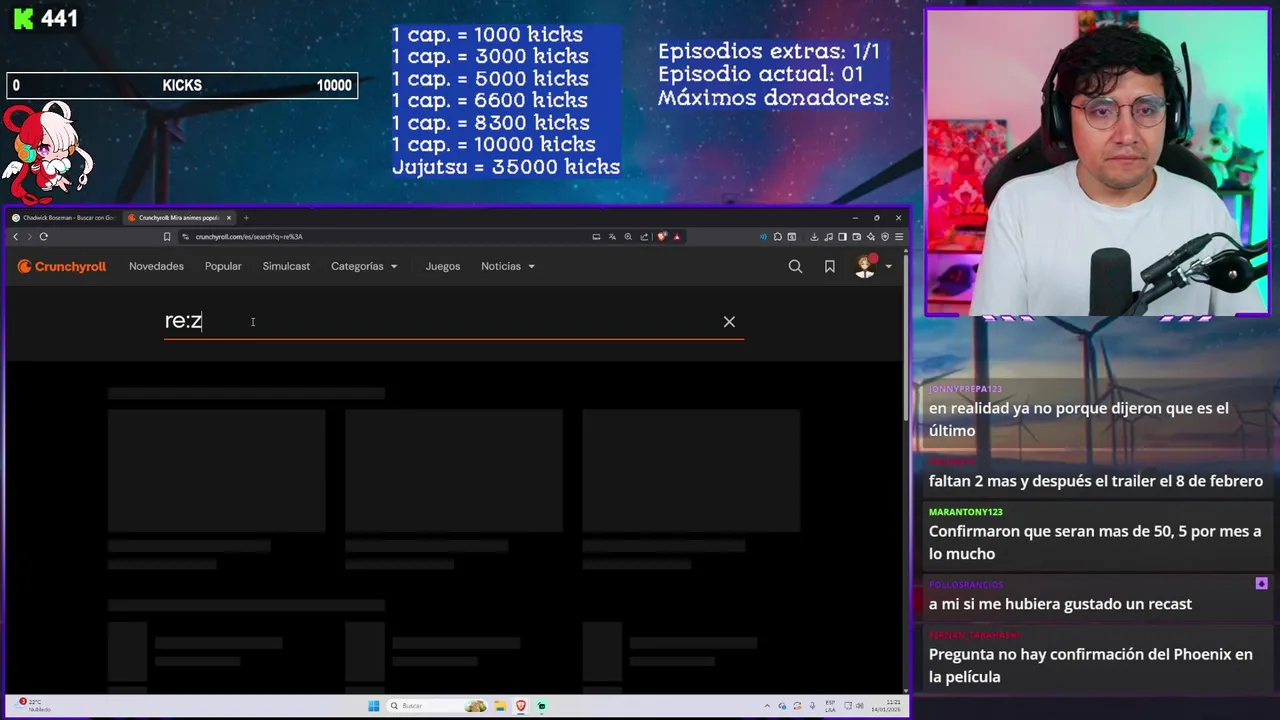This screenshot has height=720, width=1280.
Task: Click the username MARANTONY123 in chat
Action: [965, 512]
